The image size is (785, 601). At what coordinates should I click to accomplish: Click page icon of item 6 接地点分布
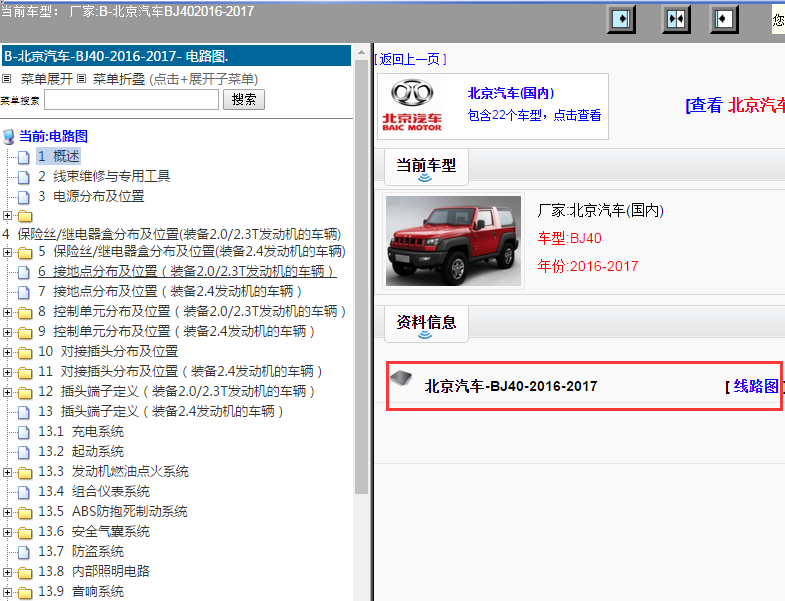pyautogui.click(x=24, y=272)
